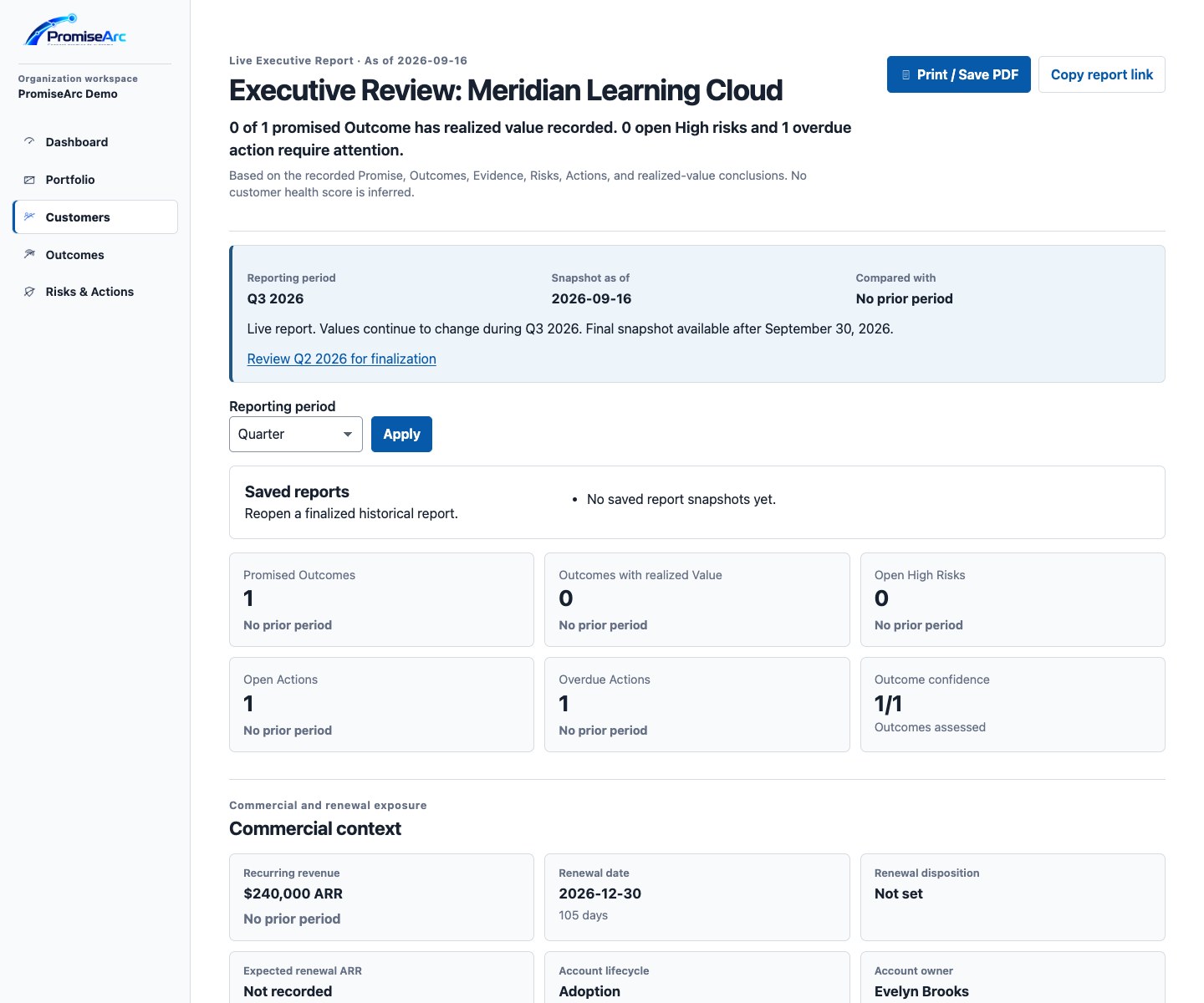The width and height of the screenshot is (1204, 1003).
Task: Click the Saved reports heading
Action: pyautogui.click(x=297, y=491)
